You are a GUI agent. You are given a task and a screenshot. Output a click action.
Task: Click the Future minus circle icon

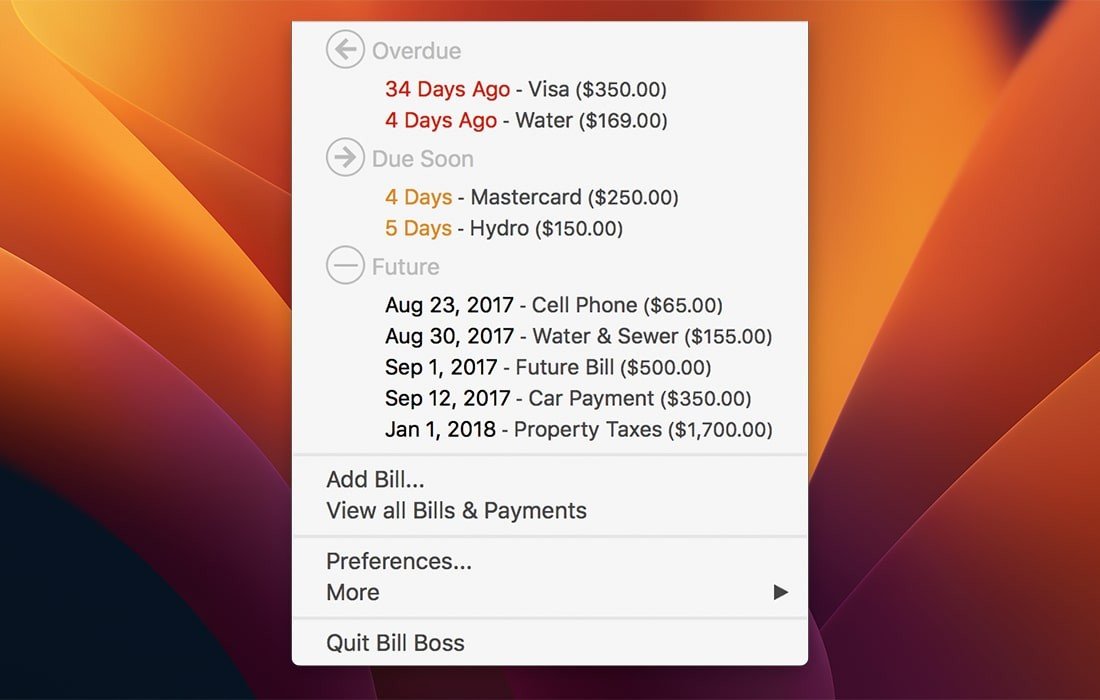(345, 266)
